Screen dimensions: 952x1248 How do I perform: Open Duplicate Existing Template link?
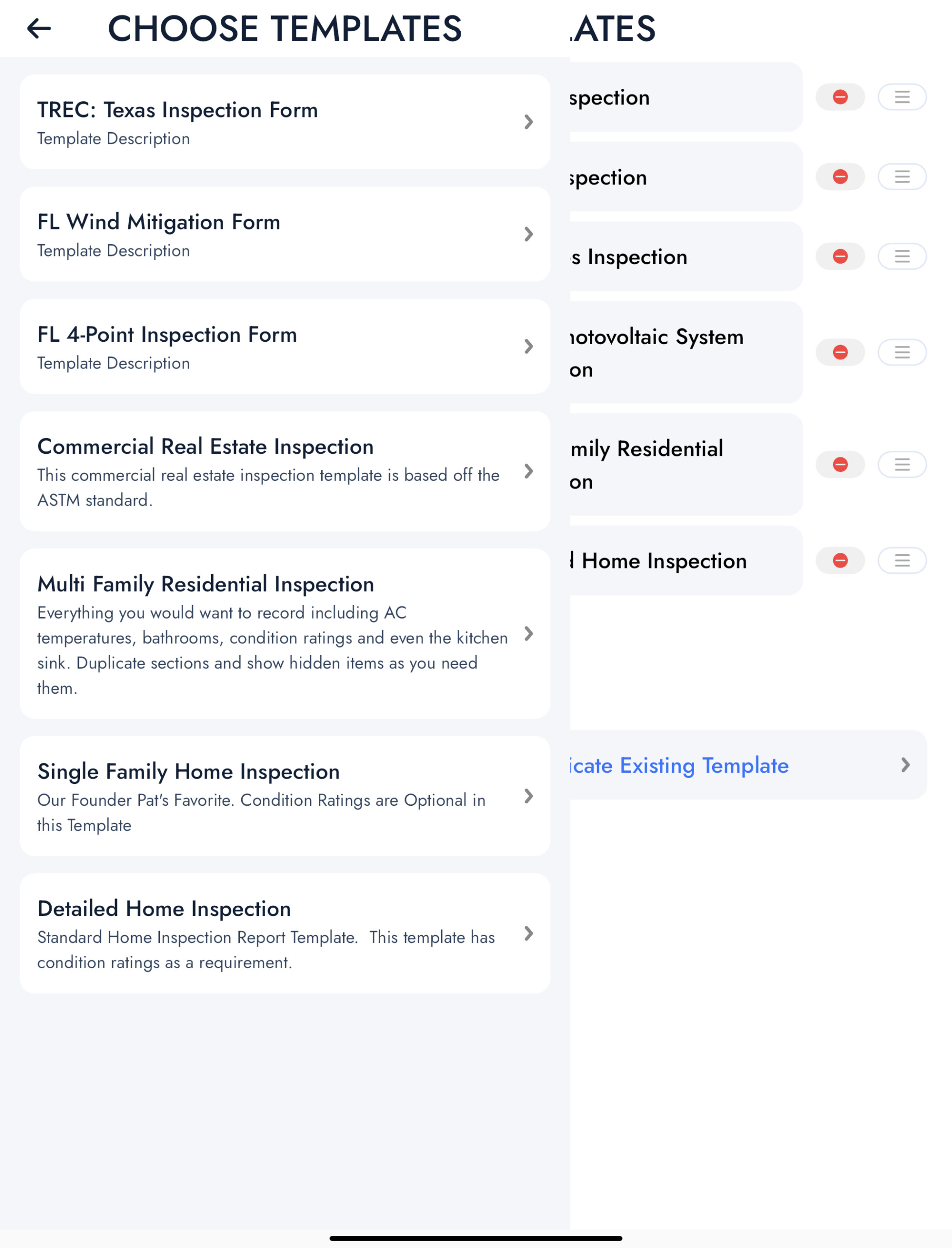click(x=679, y=766)
